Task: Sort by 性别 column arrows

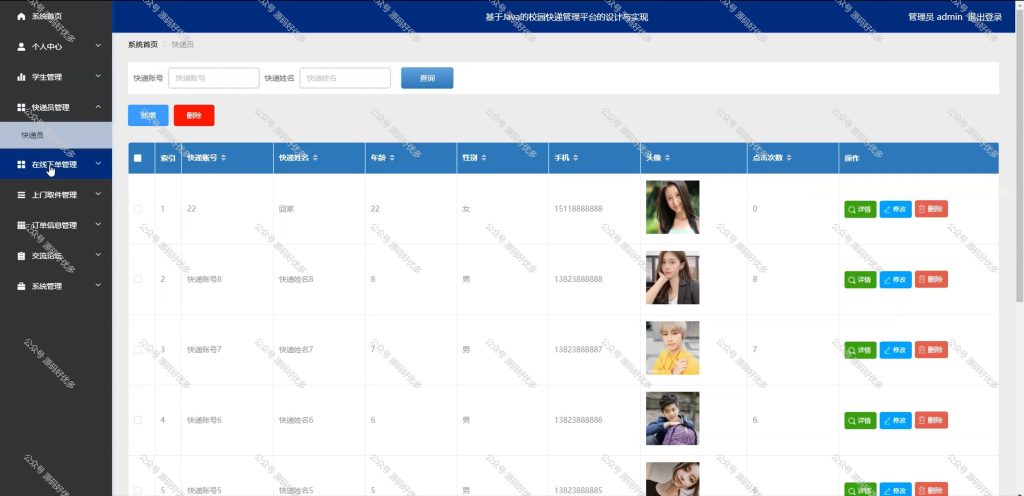Action: [483, 158]
